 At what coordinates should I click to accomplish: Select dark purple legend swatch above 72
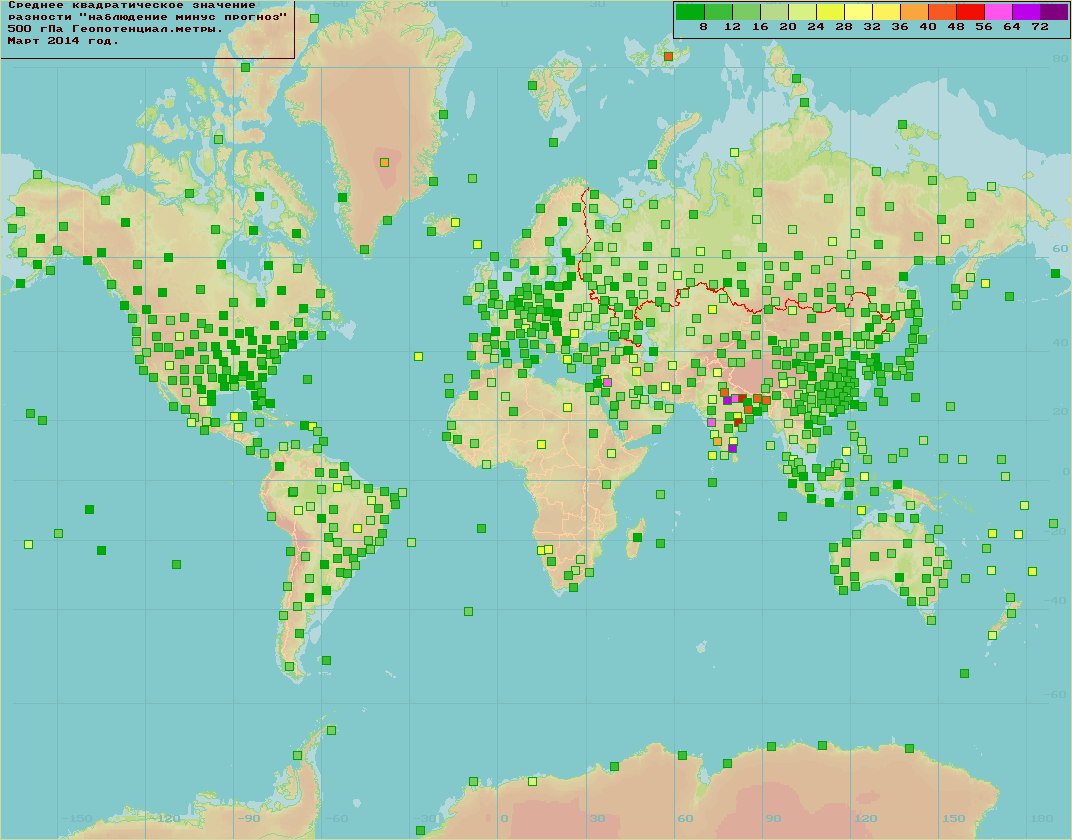click(x=1054, y=12)
